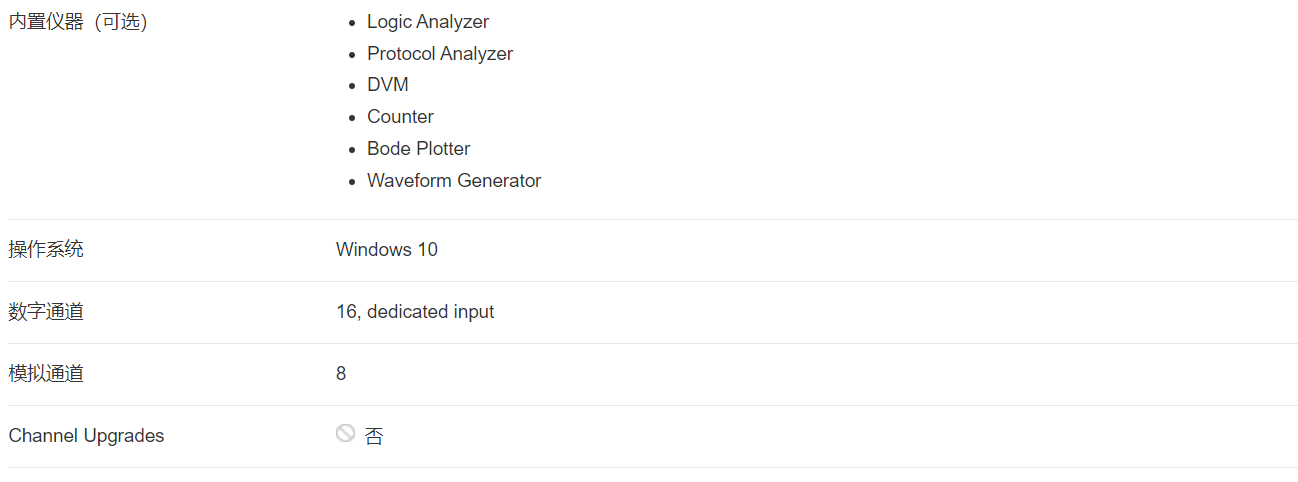The width and height of the screenshot is (1298, 482).
Task: Click the bullet before Counter
Action: [352, 118]
